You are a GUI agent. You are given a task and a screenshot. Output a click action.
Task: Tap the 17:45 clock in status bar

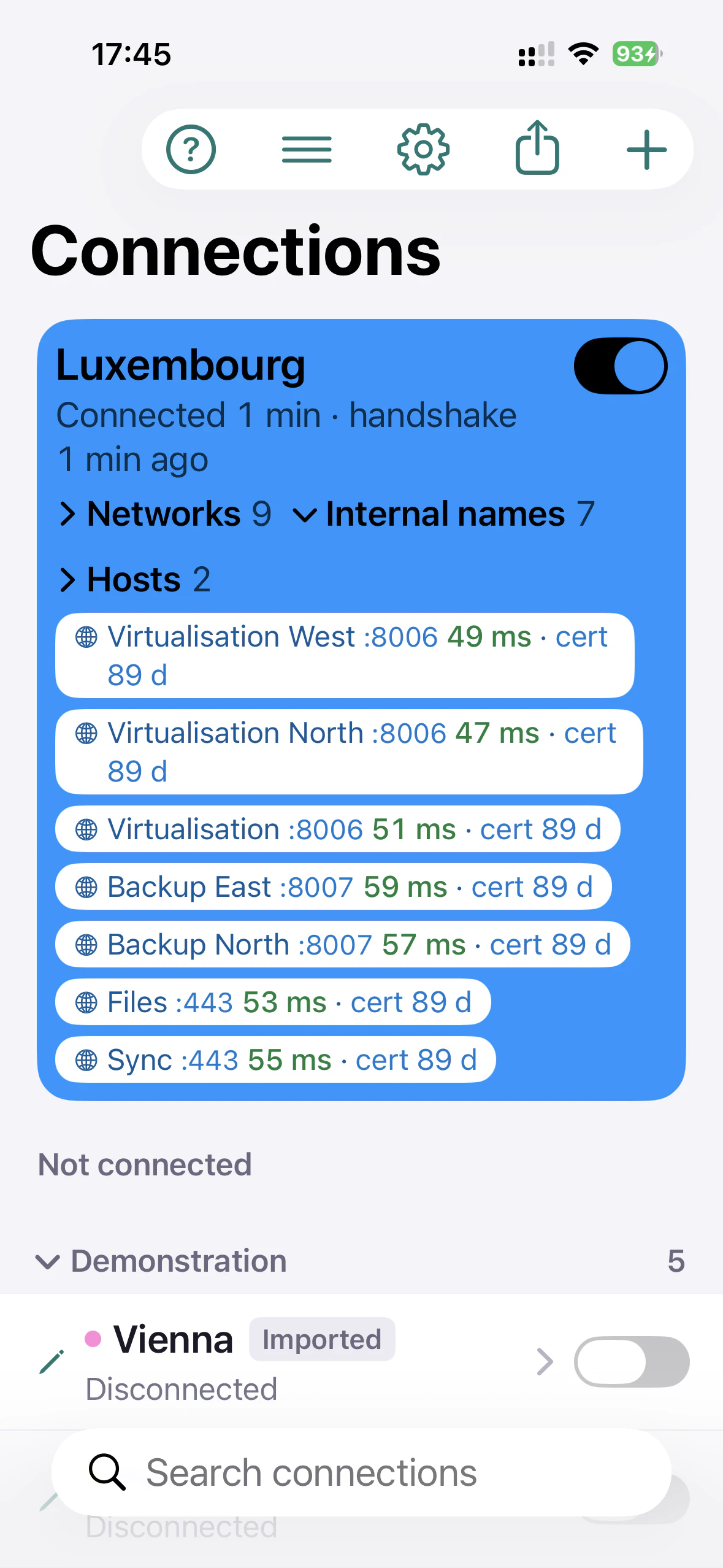coord(131,54)
